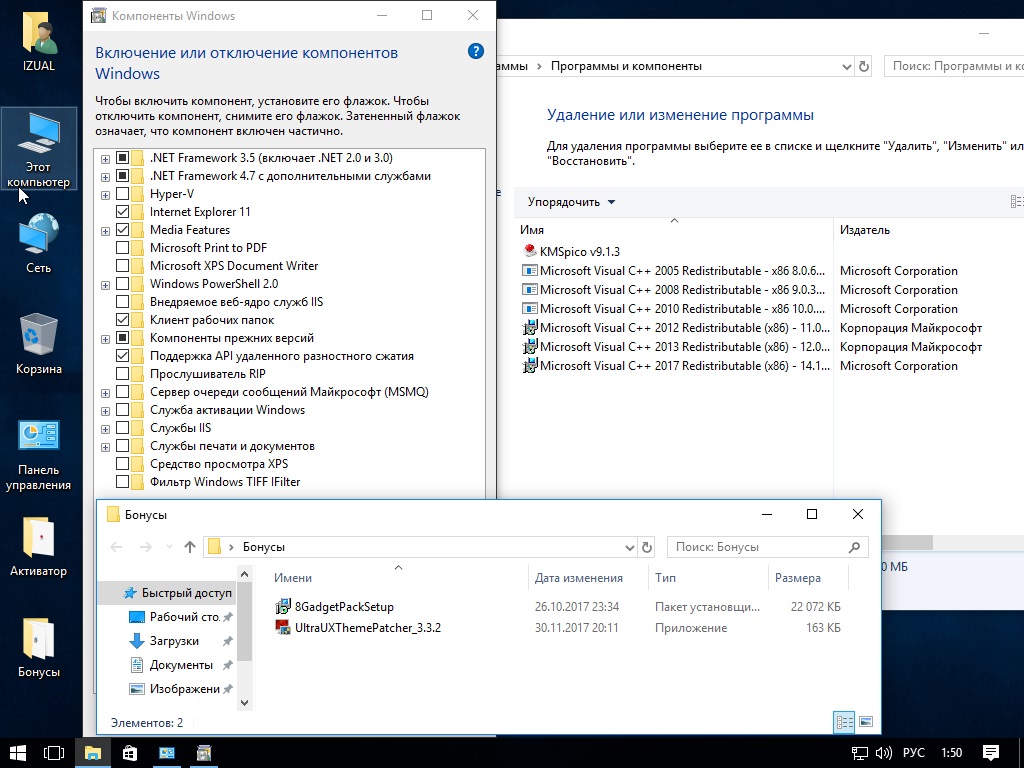The image size is (1024, 768).
Task: Click the network icon in system tray
Action: (860, 753)
